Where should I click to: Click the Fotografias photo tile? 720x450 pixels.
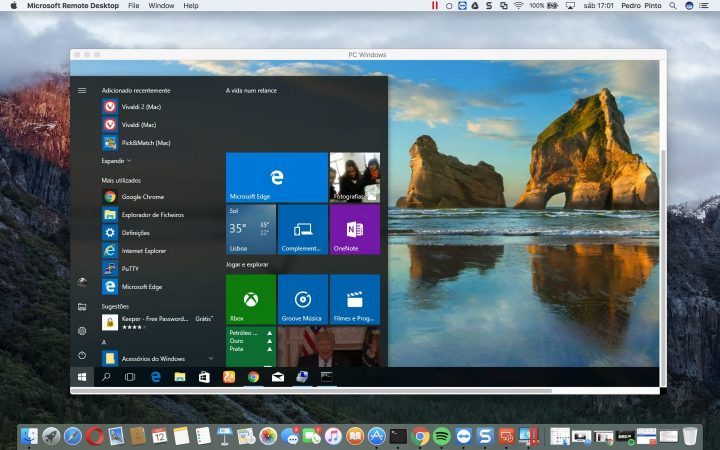click(354, 177)
